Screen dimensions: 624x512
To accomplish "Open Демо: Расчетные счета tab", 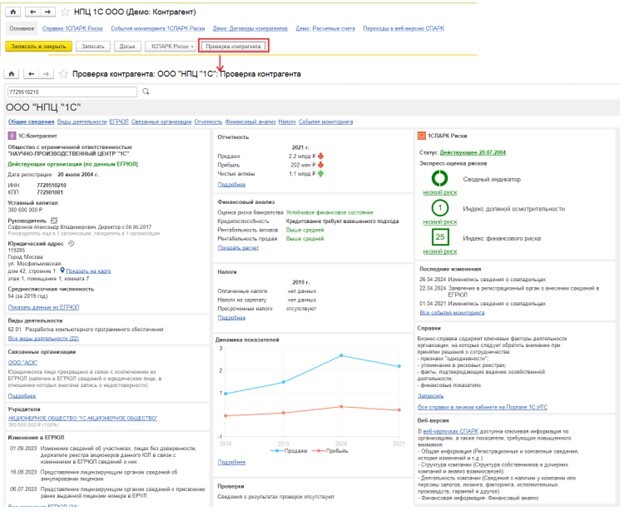I will point(325,29).
